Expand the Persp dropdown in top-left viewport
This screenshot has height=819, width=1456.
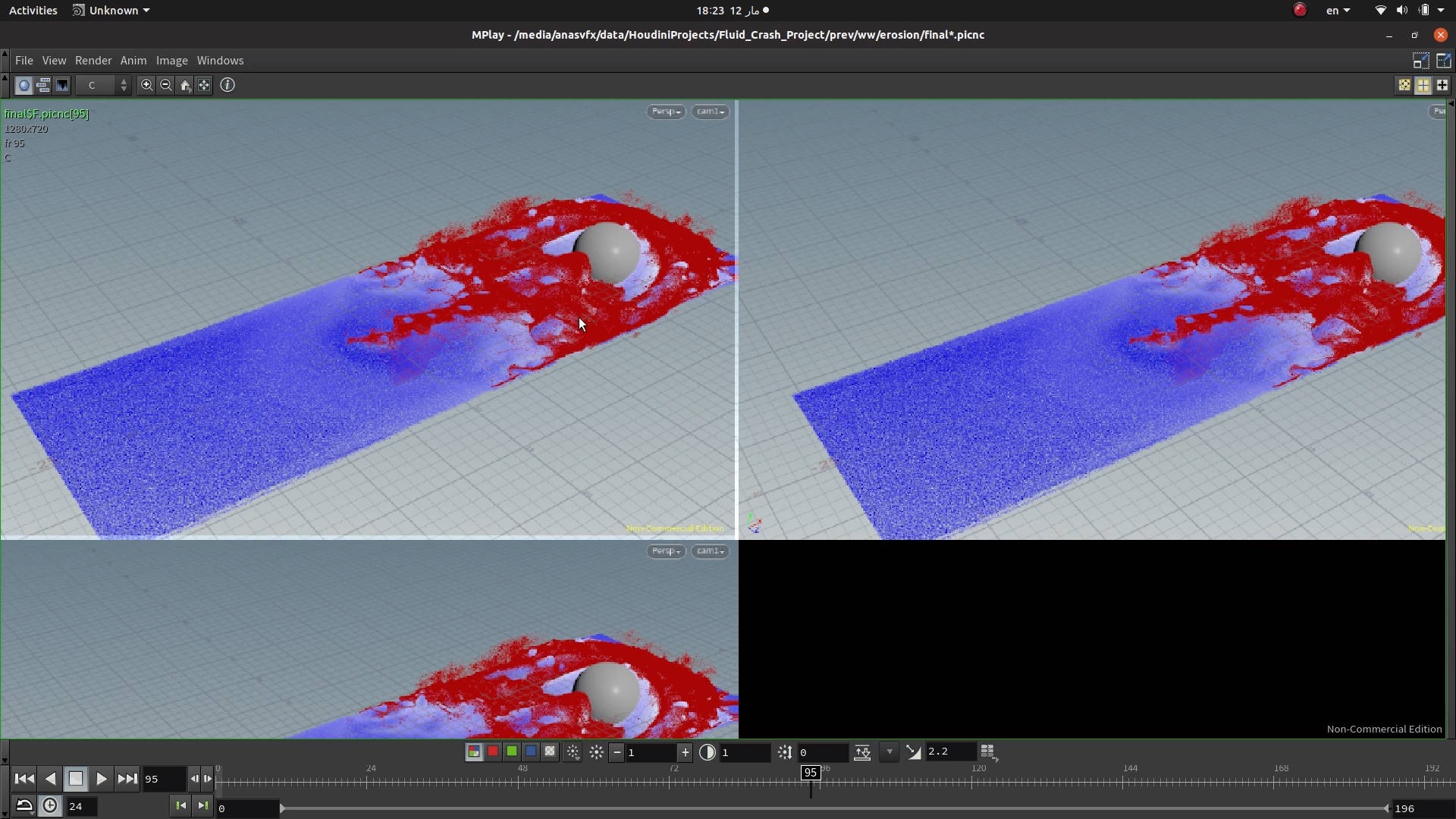pyautogui.click(x=666, y=111)
